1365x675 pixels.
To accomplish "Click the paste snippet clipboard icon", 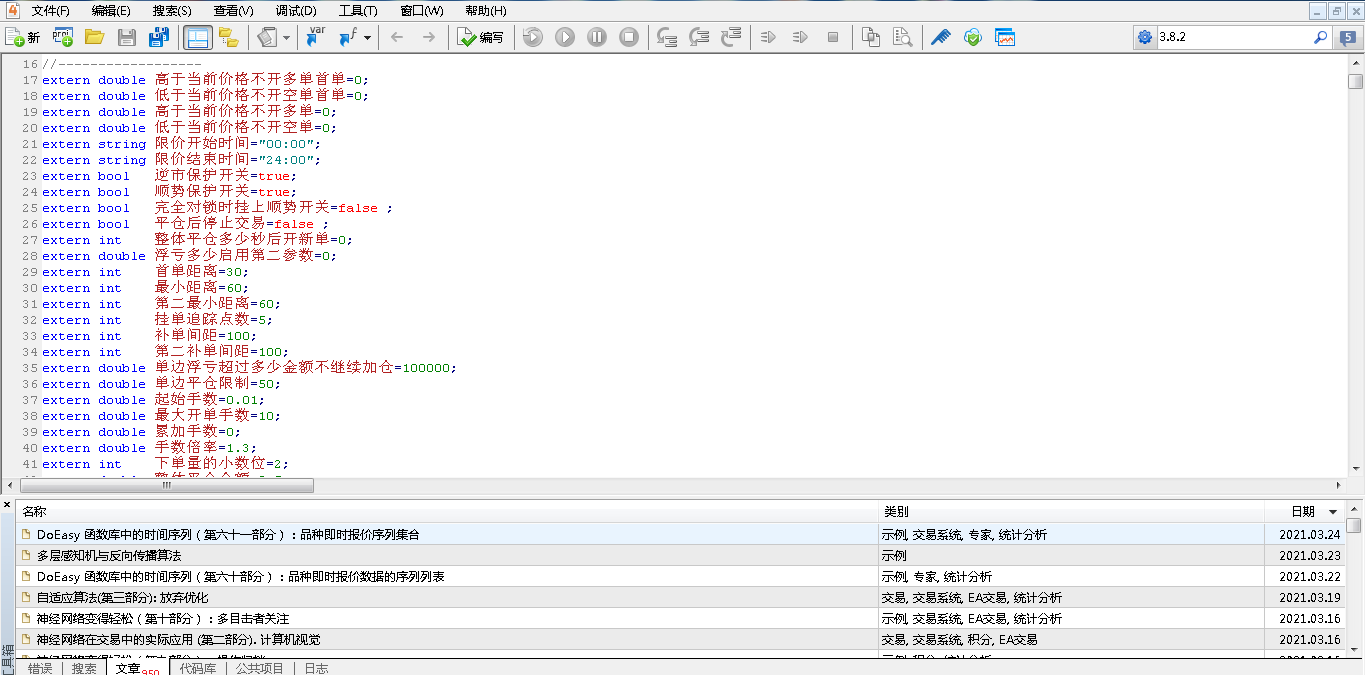I will point(267,37).
